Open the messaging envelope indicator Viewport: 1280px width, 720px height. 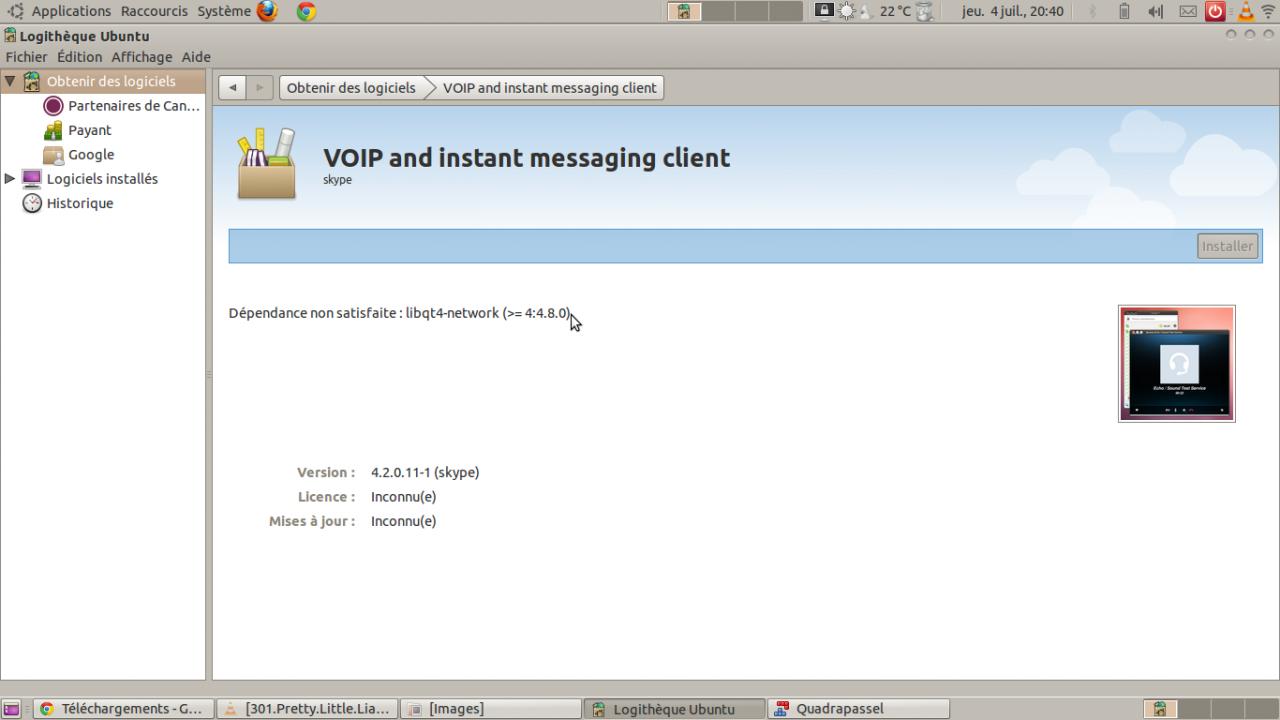point(1187,11)
